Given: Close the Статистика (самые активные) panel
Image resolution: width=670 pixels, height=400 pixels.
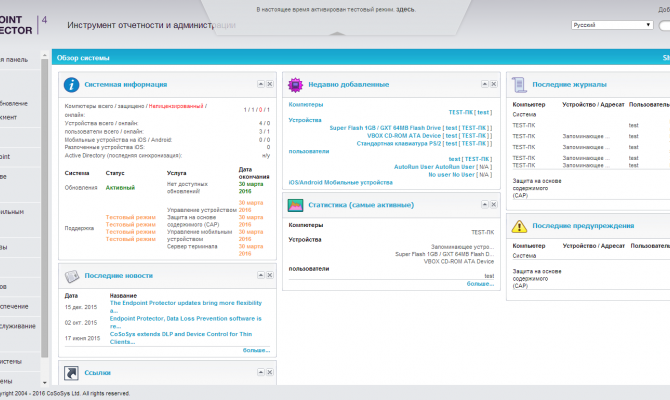Looking at the screenshot, I should pyautogui.click(x=494, y=205).
